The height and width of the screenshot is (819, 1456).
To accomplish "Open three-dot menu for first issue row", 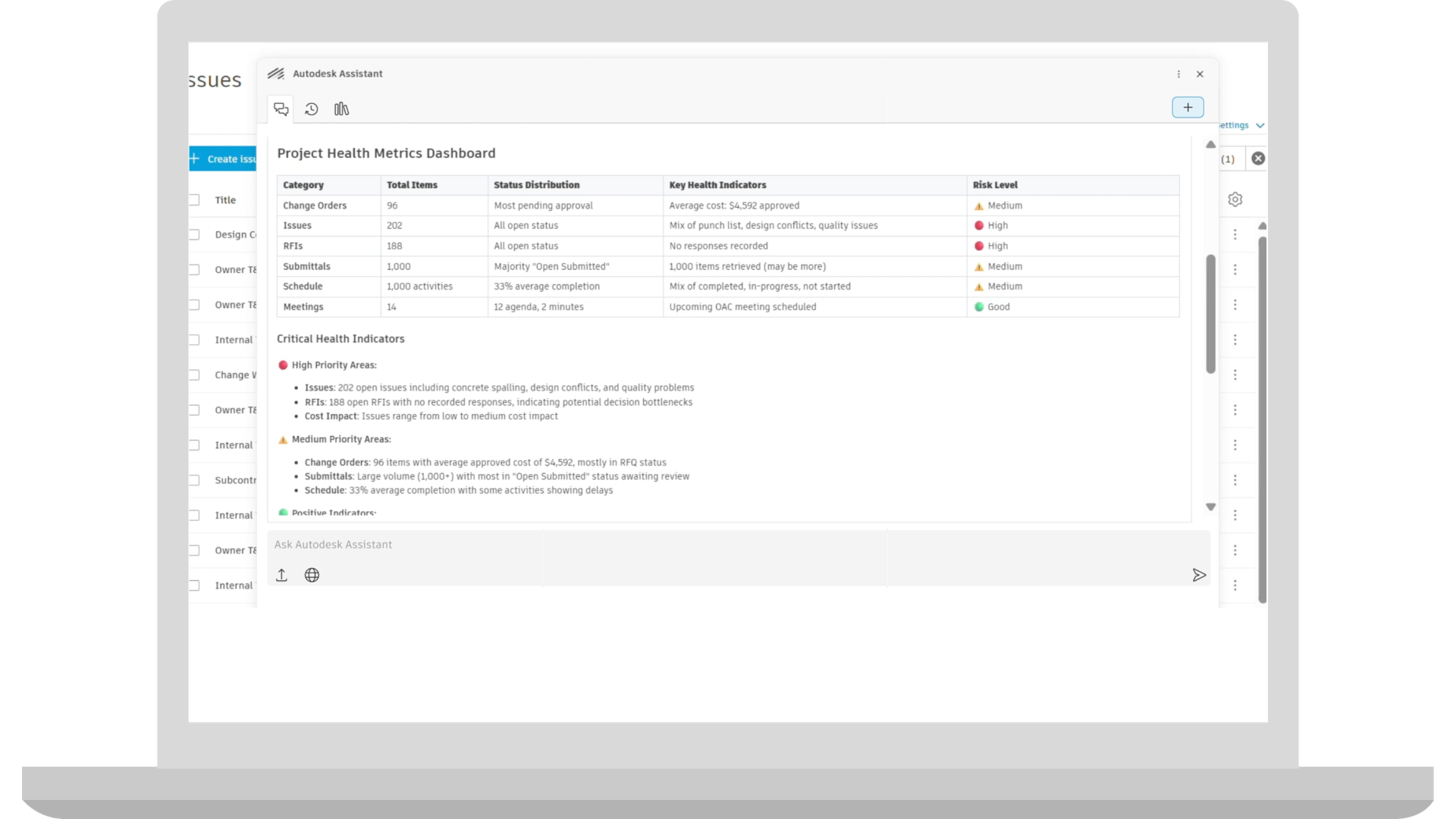I will pos(1235,235).
